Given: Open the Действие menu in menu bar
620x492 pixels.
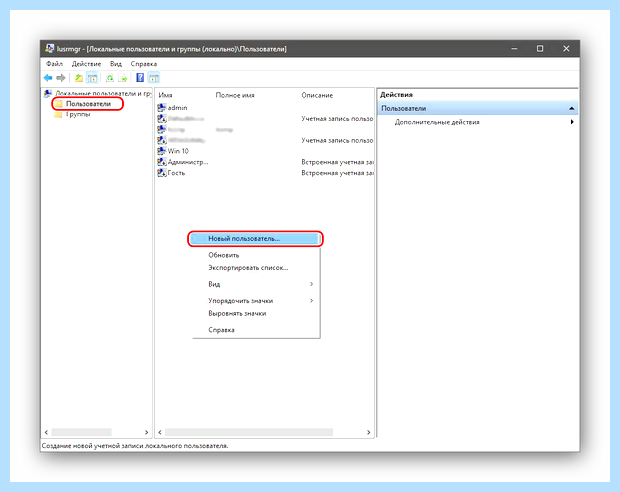Looking at the screenshot, I should (86, 64).
